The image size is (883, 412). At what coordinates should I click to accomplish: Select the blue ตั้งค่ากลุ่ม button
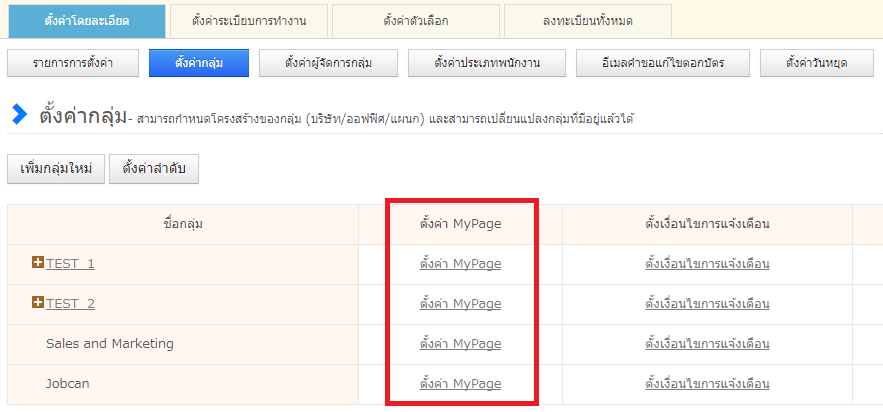pos(198,63)
